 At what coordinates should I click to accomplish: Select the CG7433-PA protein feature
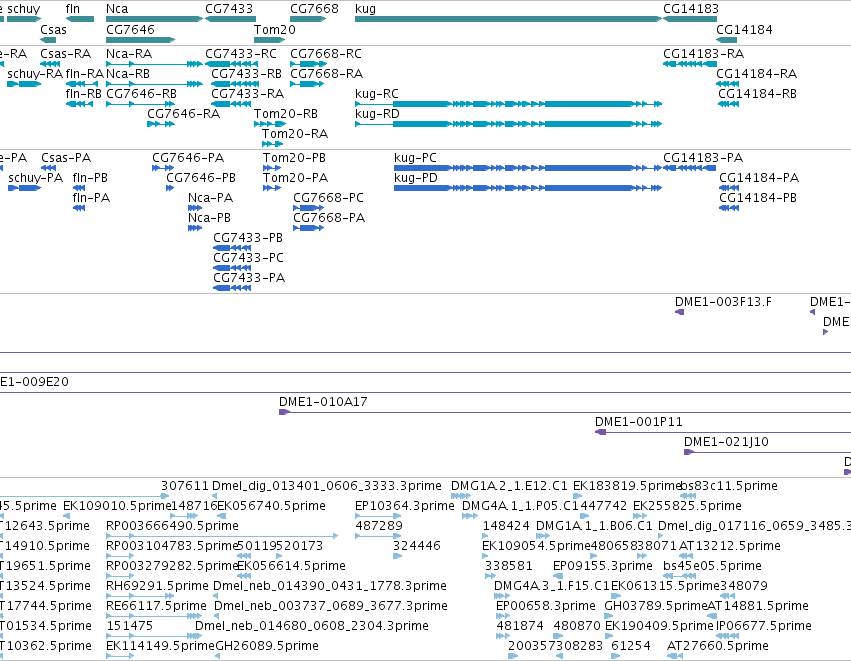[x=232, y=288]
